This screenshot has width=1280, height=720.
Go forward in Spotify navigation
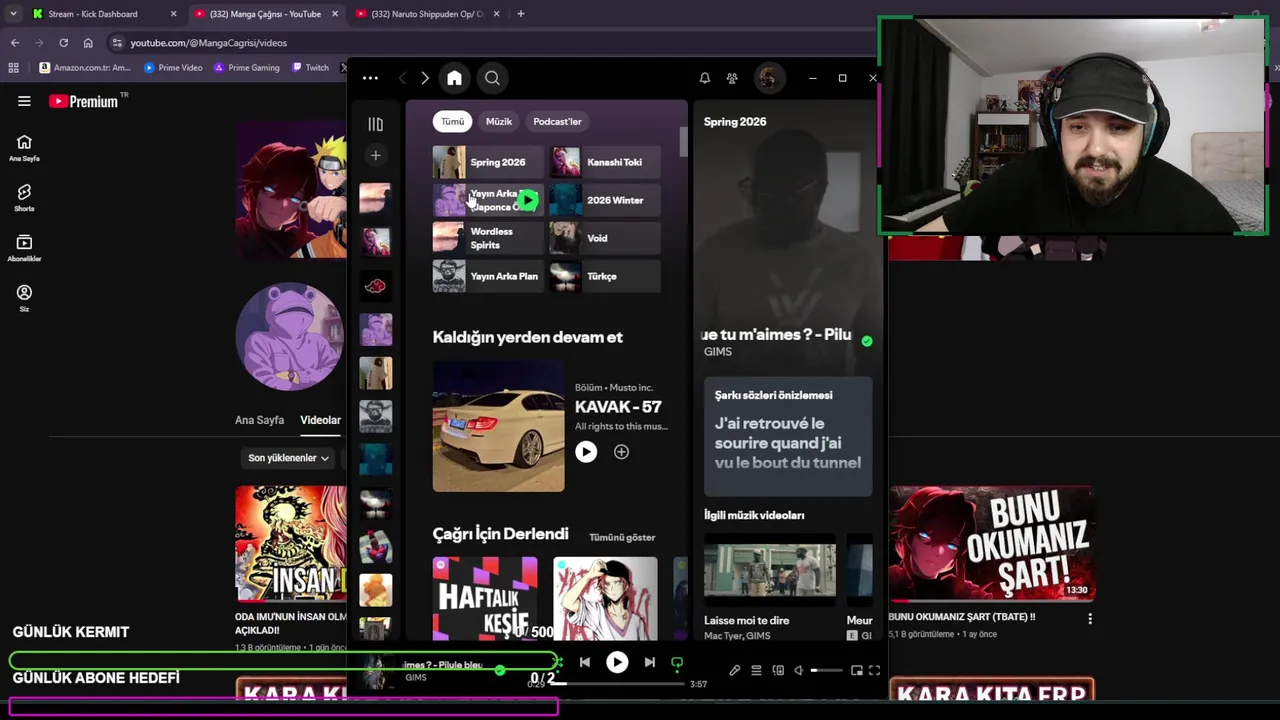(x=425, y=78)
